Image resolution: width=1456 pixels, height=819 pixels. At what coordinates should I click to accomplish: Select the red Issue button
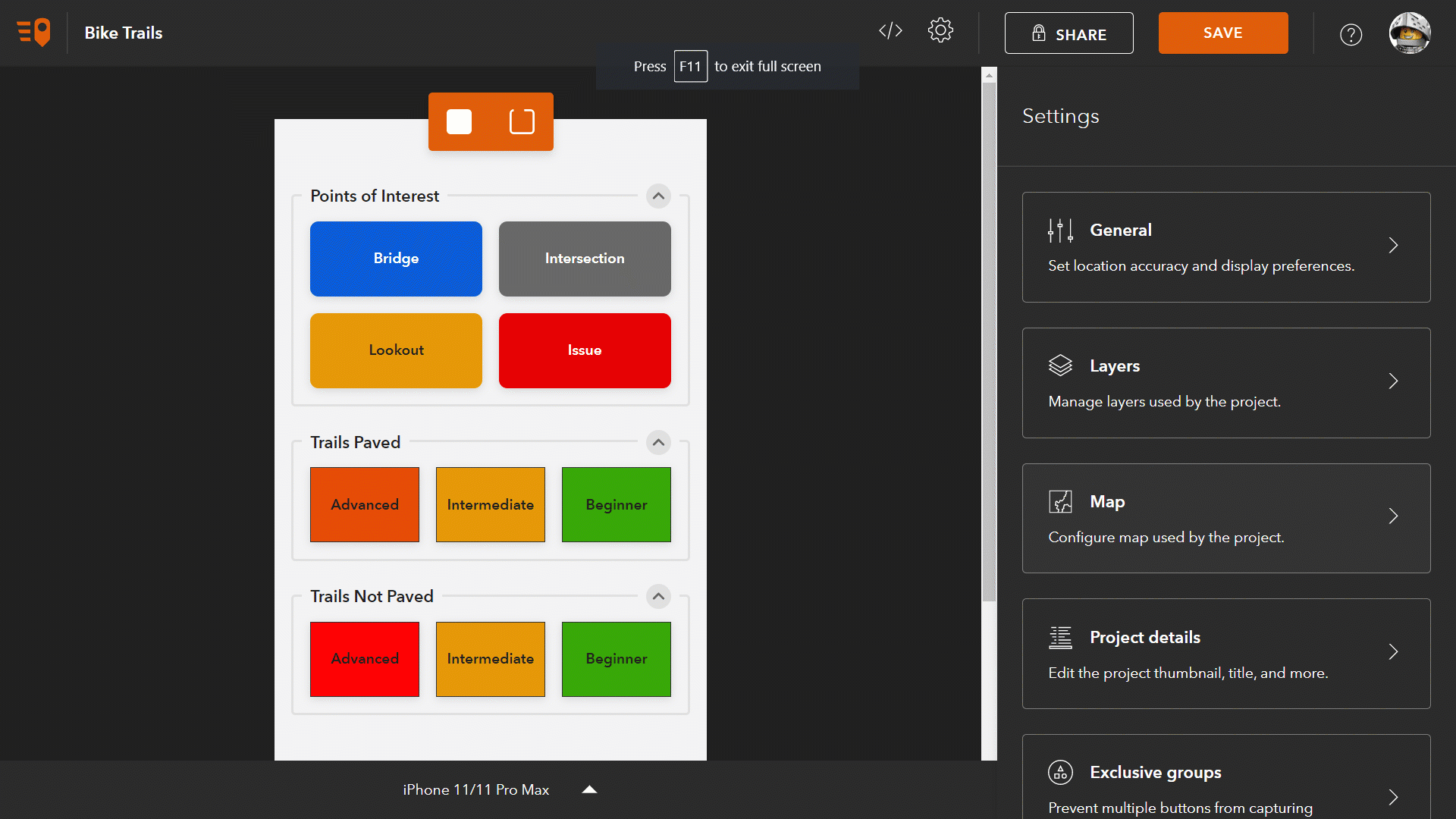[585, 350]
